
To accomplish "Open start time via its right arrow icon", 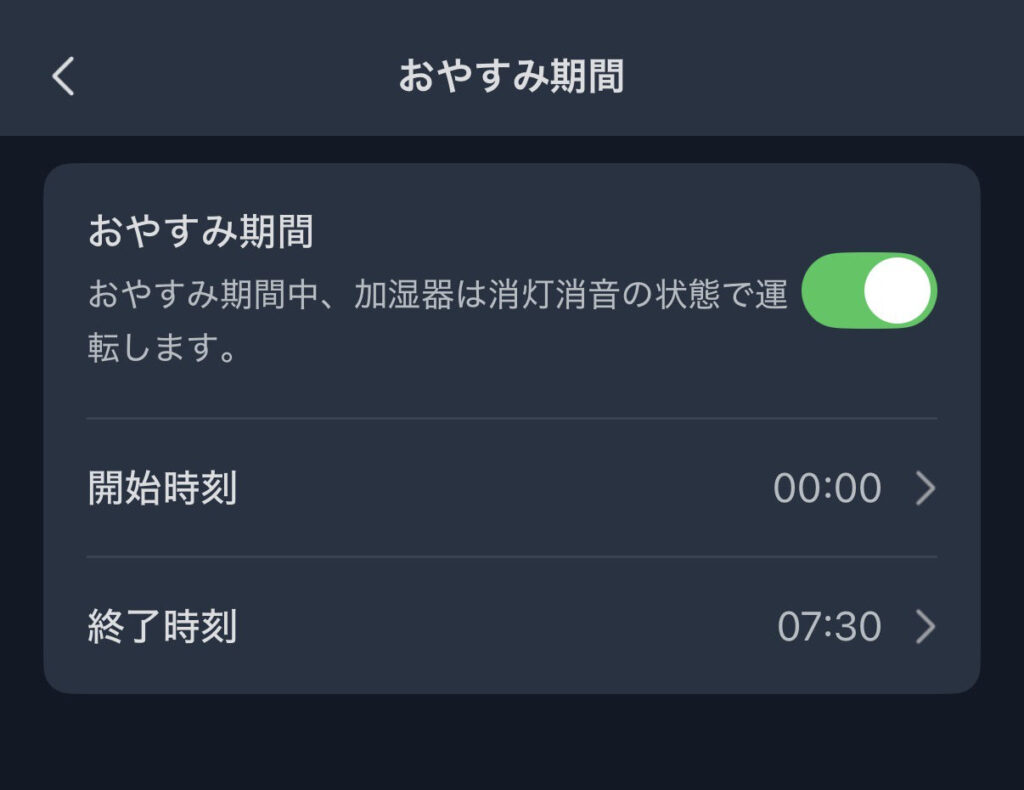I will point(926,488).
